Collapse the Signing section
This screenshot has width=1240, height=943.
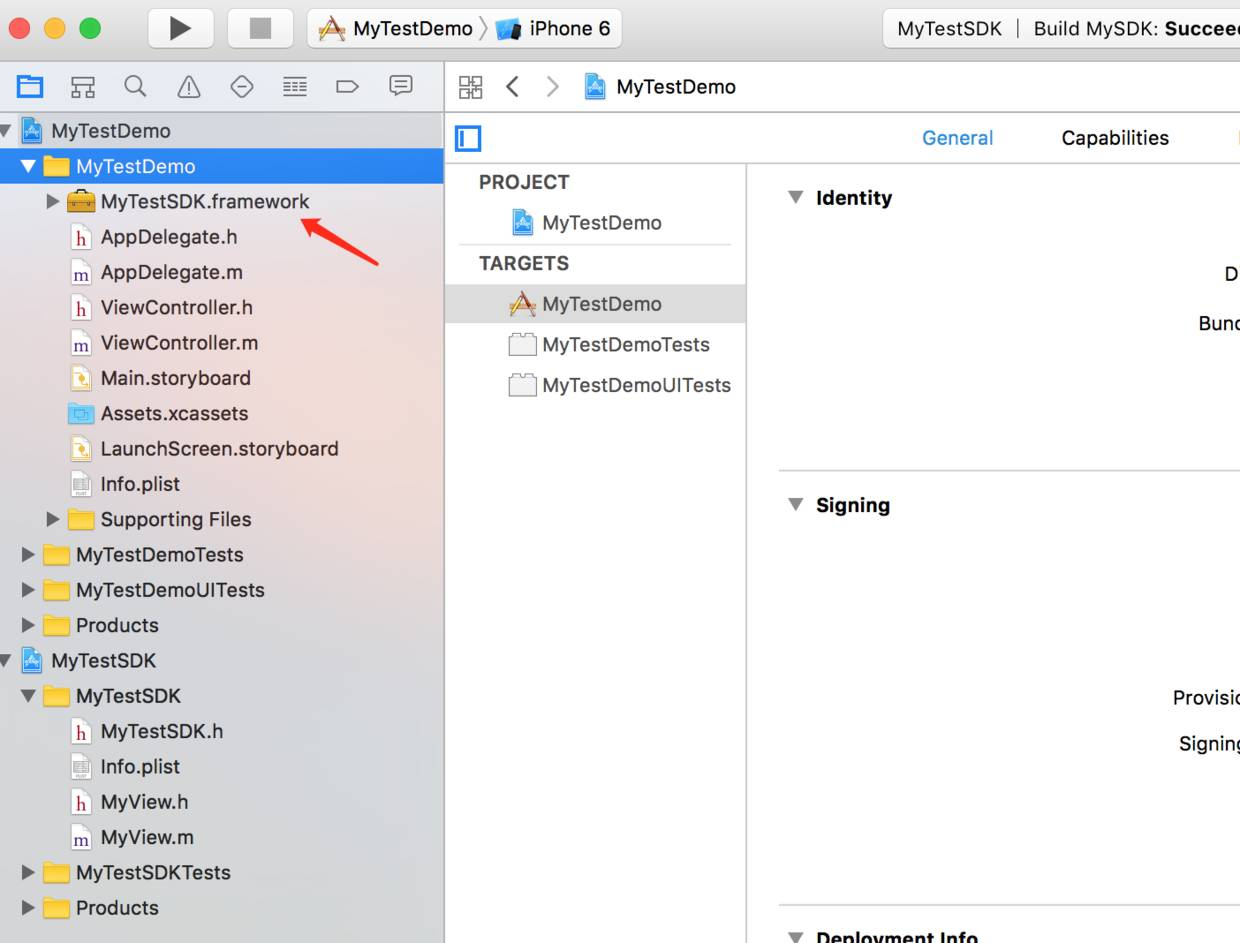[x=796, y=504]
